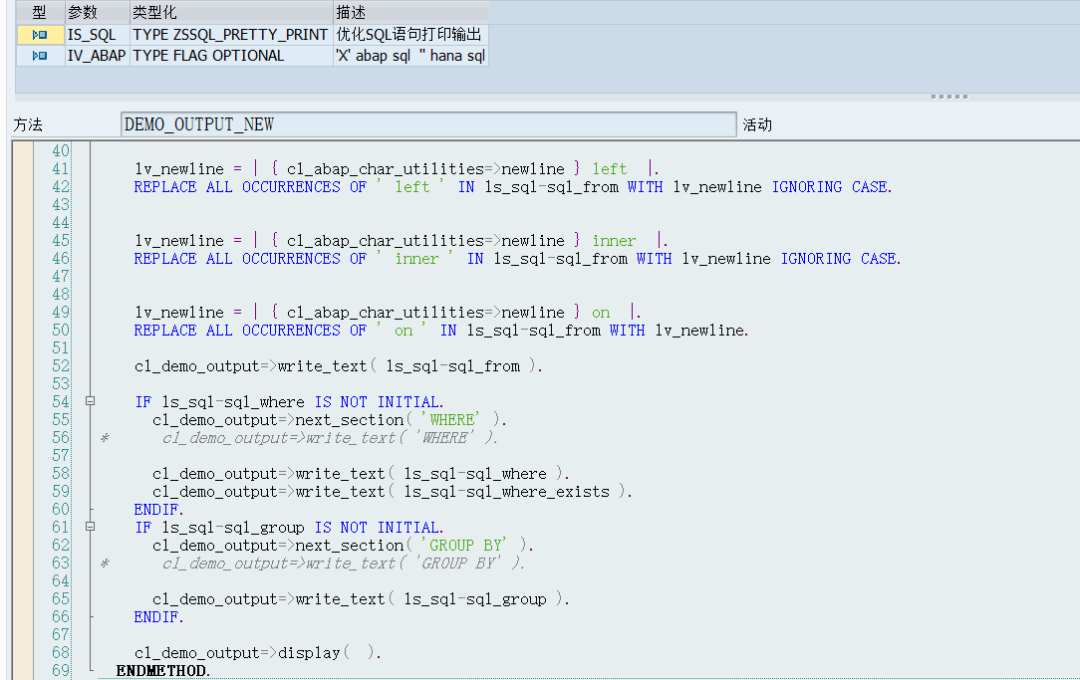The image size is (1080, 680).
Task: Click the commented write_text( 'GROUP BY' ) line
Action: (344, 563)
